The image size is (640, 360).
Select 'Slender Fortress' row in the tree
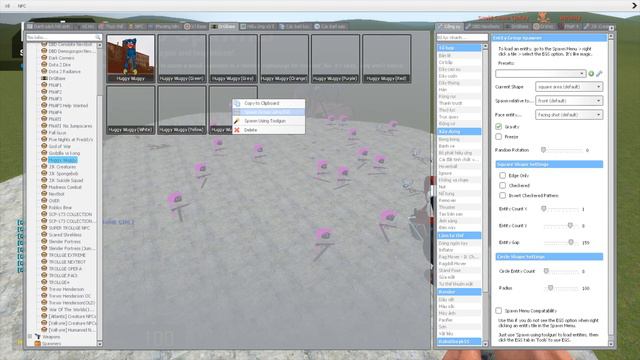64,242
